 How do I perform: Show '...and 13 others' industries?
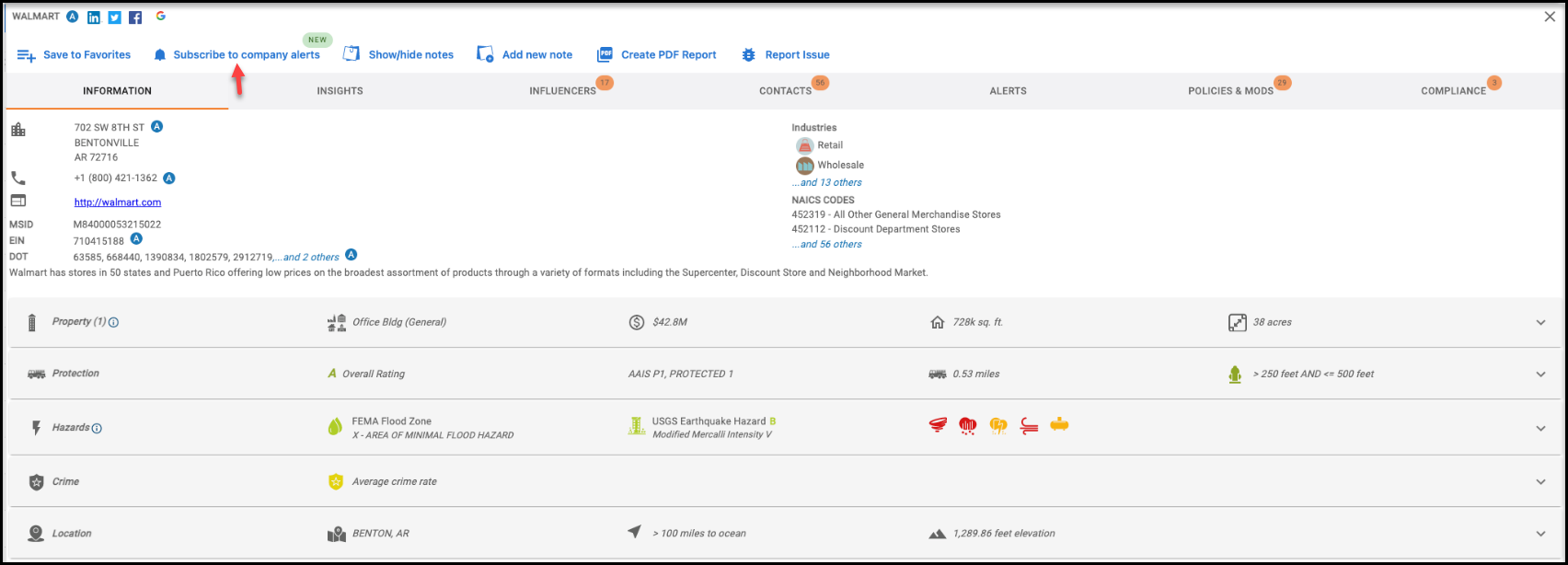pyautogui.click(x=827, y=182)
